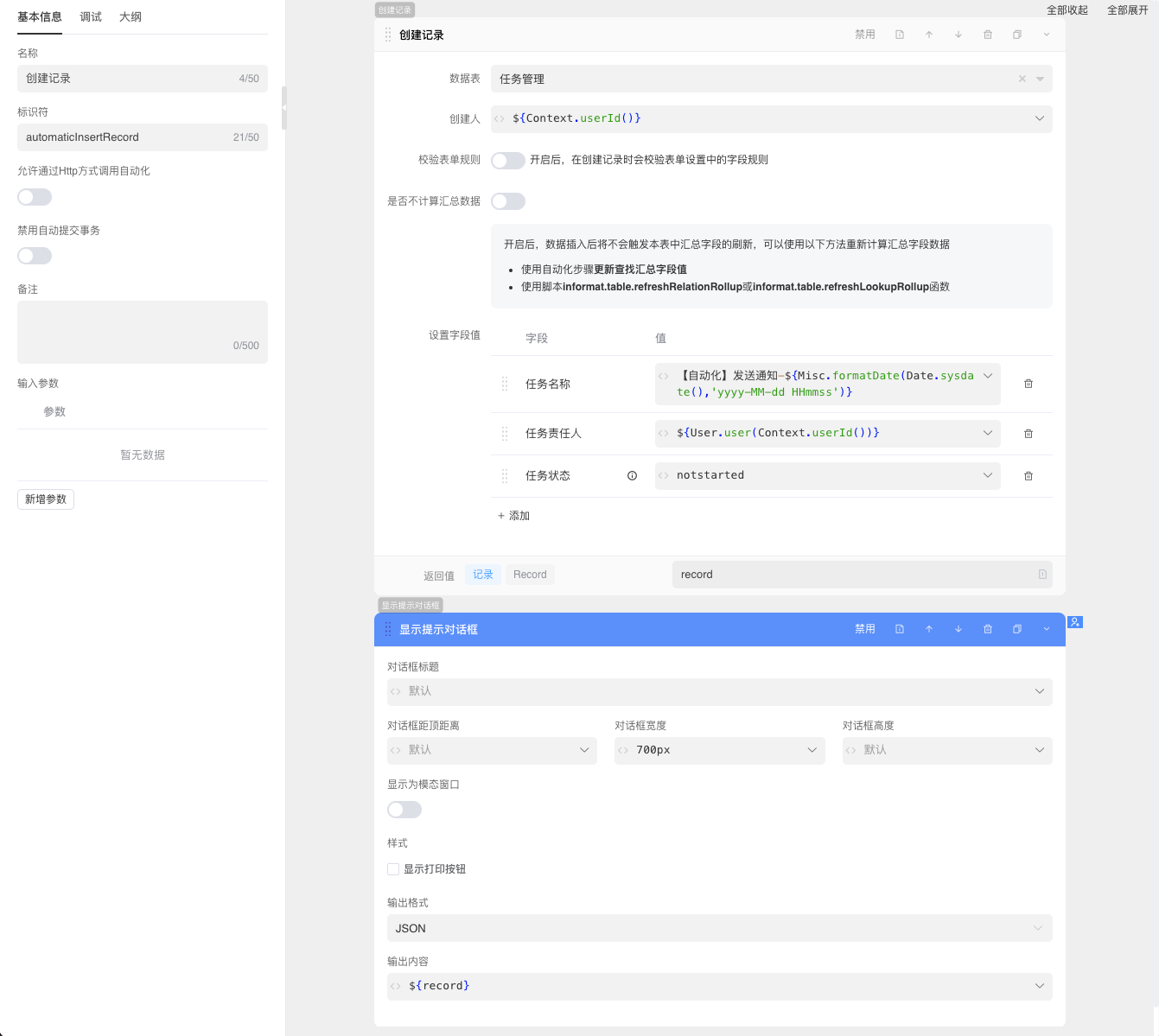The height and width of the screenshot is (1036, 1159).
Task: Click the info icon beside 任务状态
Action: pos(632,476)
